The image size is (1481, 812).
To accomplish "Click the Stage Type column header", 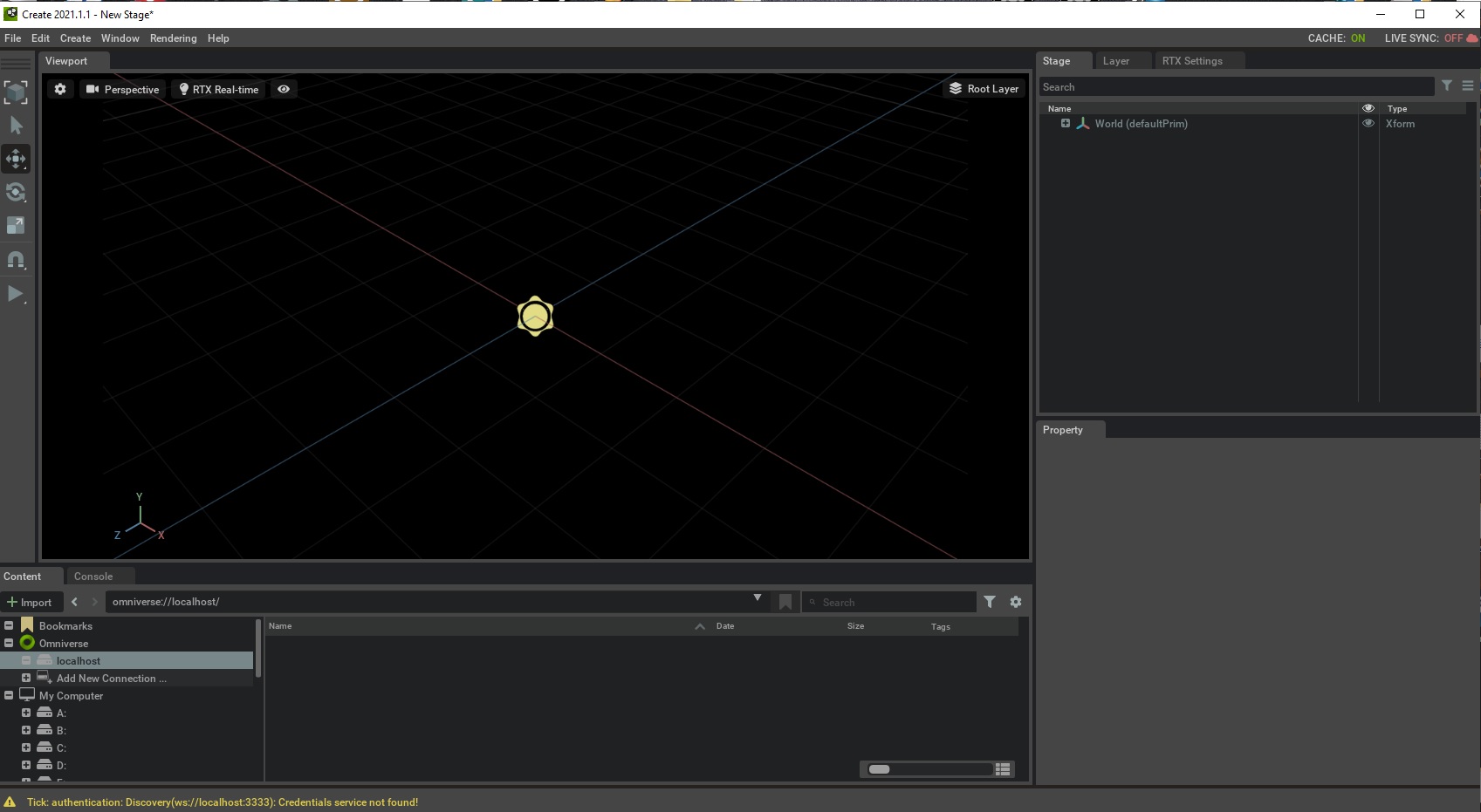I will (x=1396, y=109).
